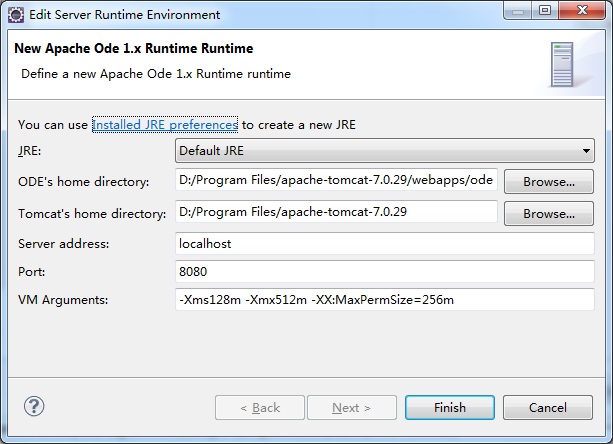Click the 'JRE:' label

tap(30, 151)
